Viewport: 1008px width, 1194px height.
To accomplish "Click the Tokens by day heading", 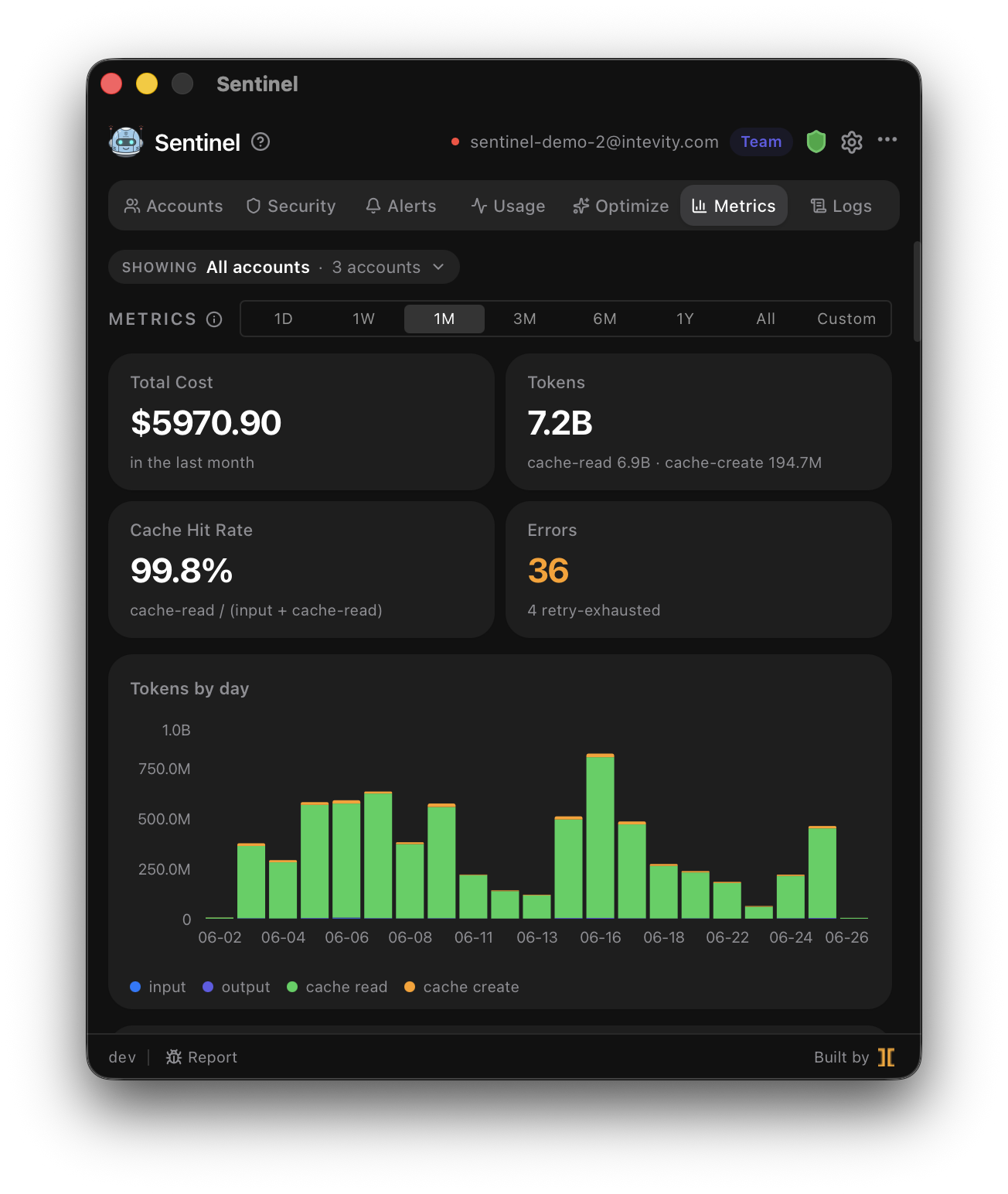I will (x=189, y=688).
